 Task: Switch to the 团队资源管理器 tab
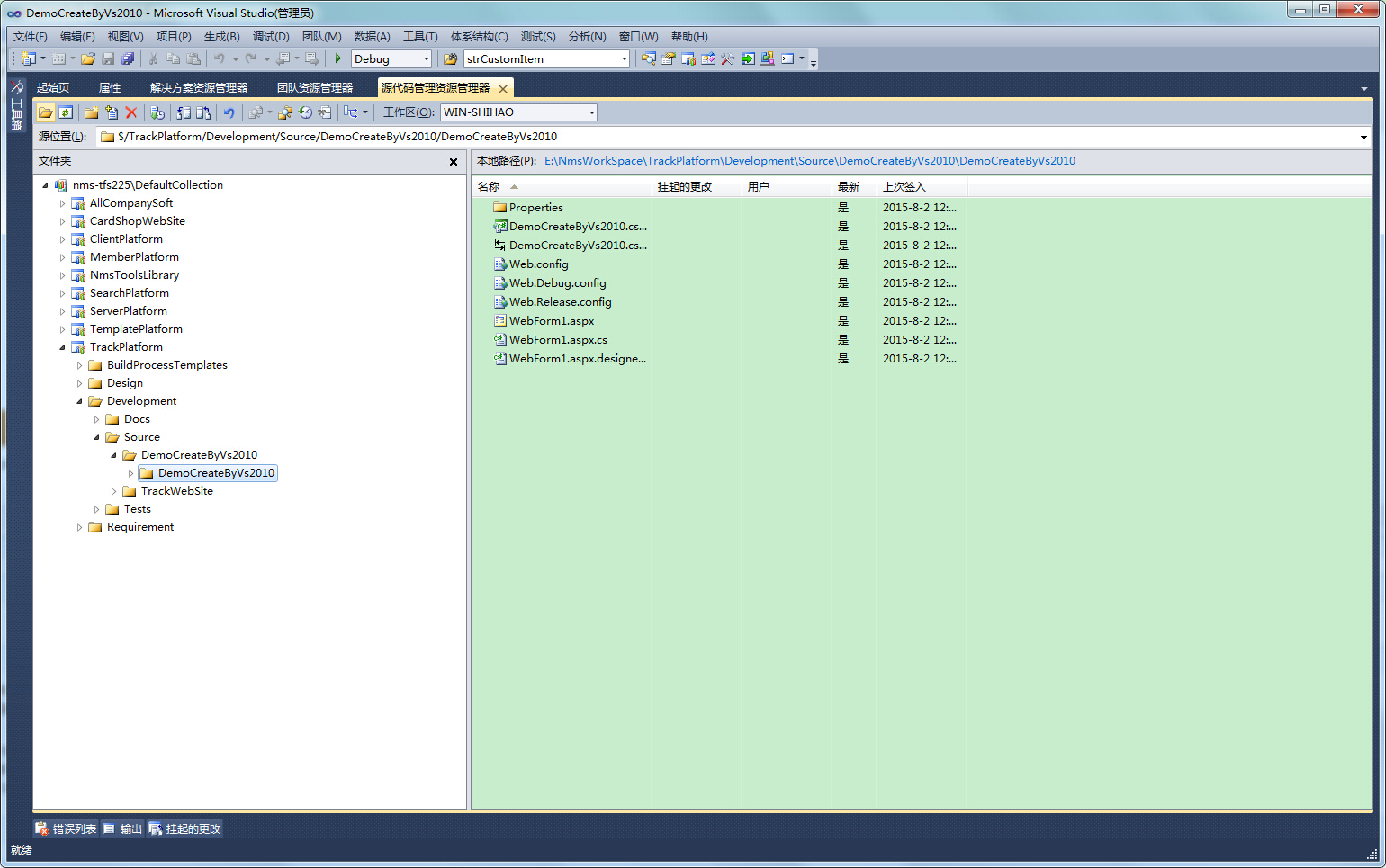pyautogui.click(x=315, y=87)
